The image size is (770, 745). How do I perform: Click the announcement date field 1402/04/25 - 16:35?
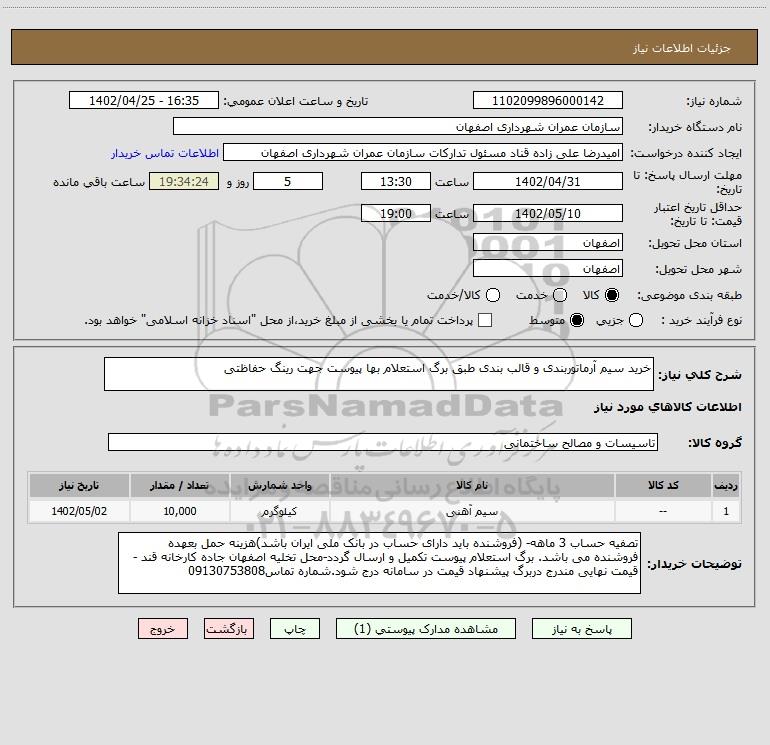[x=144, y=100]
